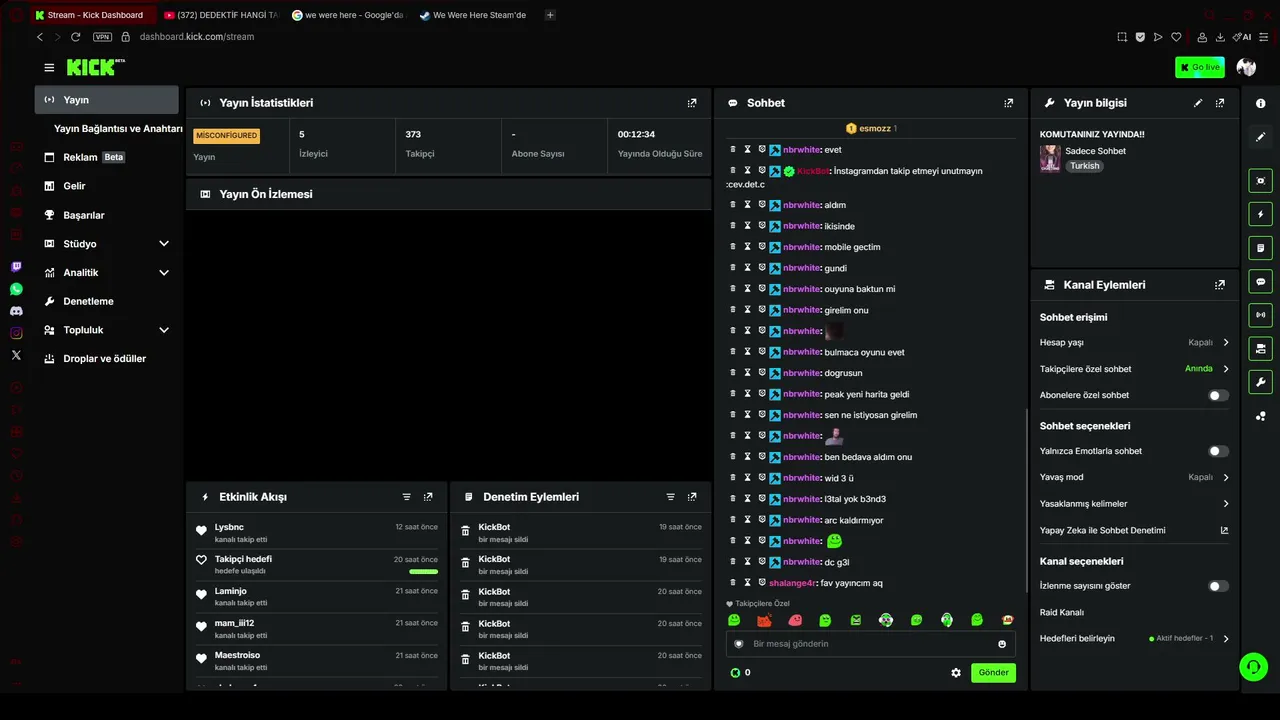The width and height of the screenshot is (1280, 720).
Task: Click the Kick logo
Action: coord(96,67)
